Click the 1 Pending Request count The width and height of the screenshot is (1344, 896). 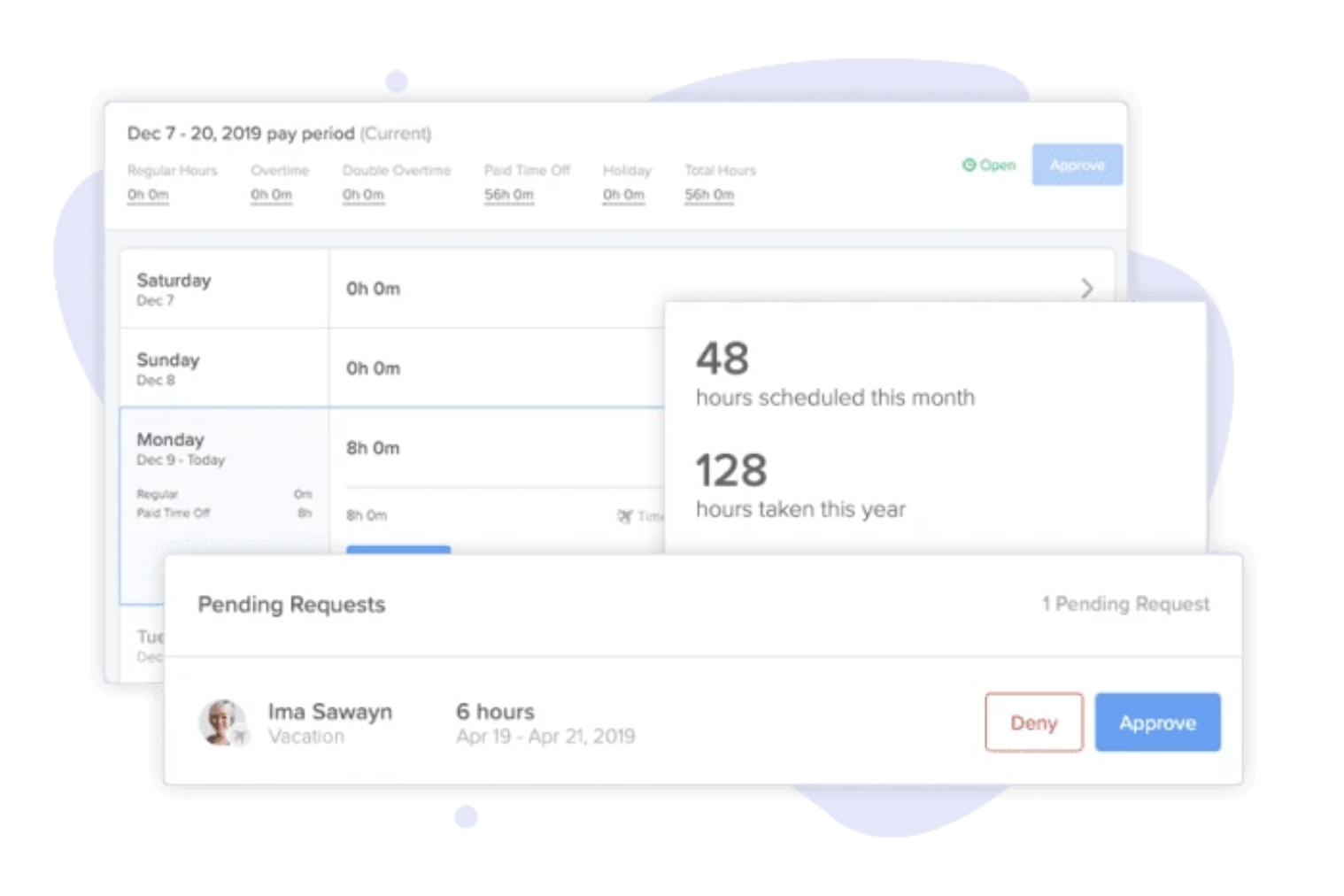pos(1124,604)
